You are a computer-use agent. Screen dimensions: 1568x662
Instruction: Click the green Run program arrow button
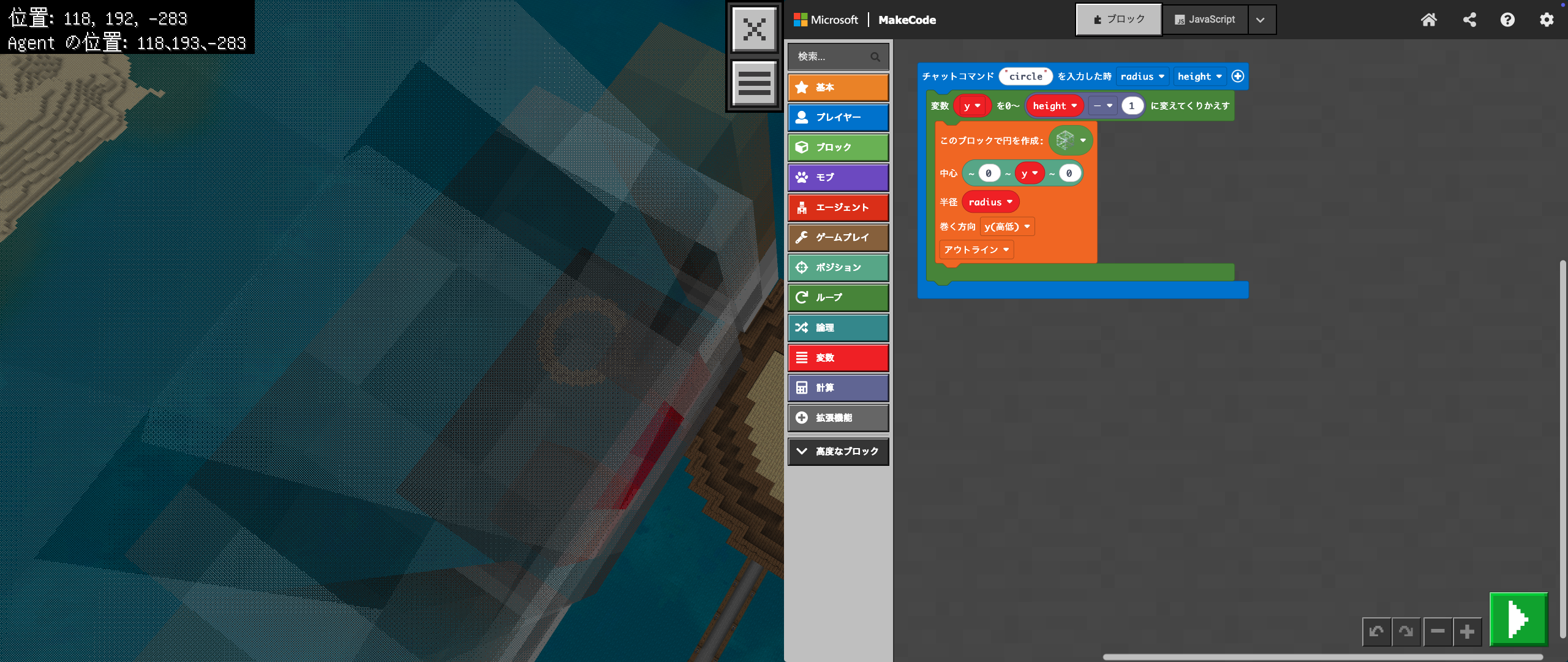[x=1518, y=619]
